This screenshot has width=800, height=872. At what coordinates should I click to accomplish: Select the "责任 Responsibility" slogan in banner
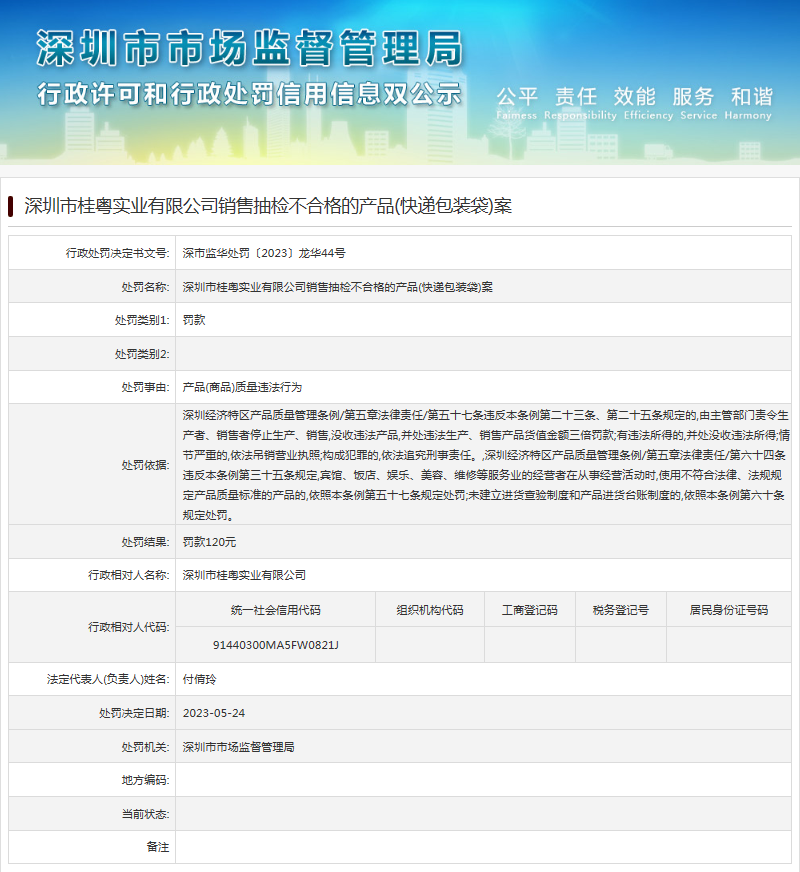click(x=580, y=103)
